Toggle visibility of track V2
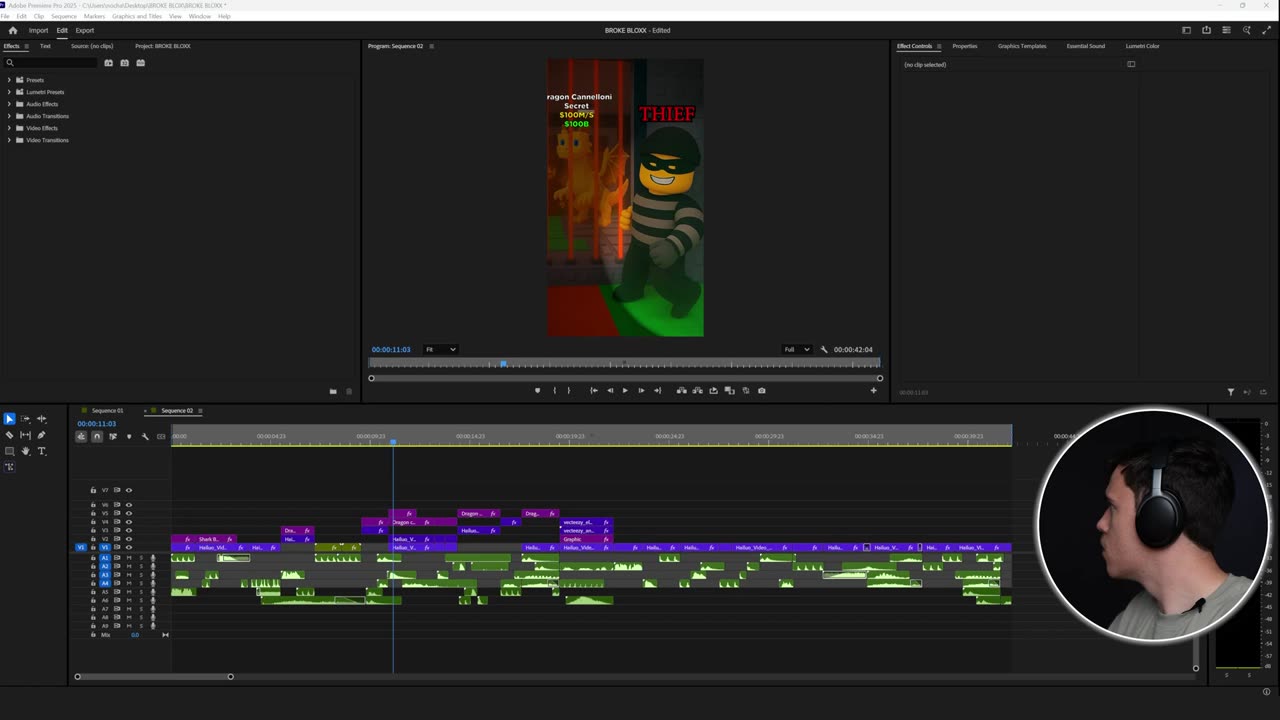This screenshot has height=720, width=1280. pyautogui.click(x=129, y=539)
